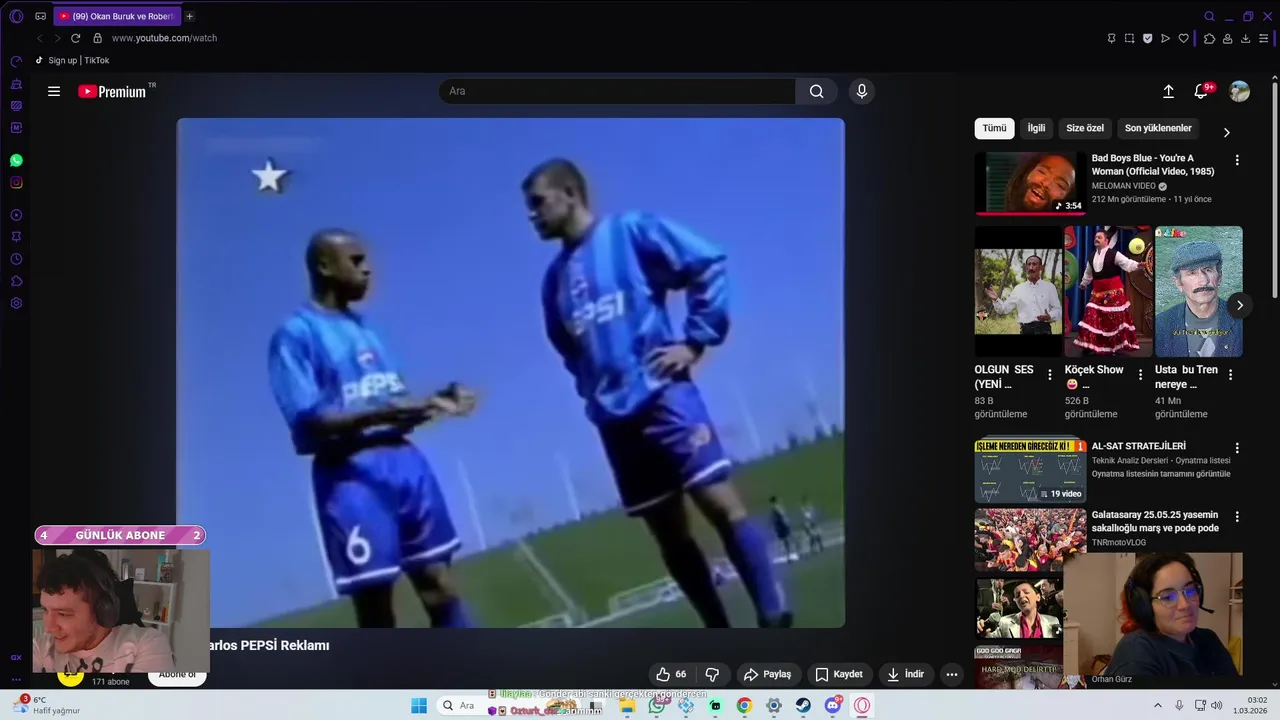Click the Paylaş share button
The width and height of the screenshot is (1280, 720).
pyautogui.click(x=767, y=674)
